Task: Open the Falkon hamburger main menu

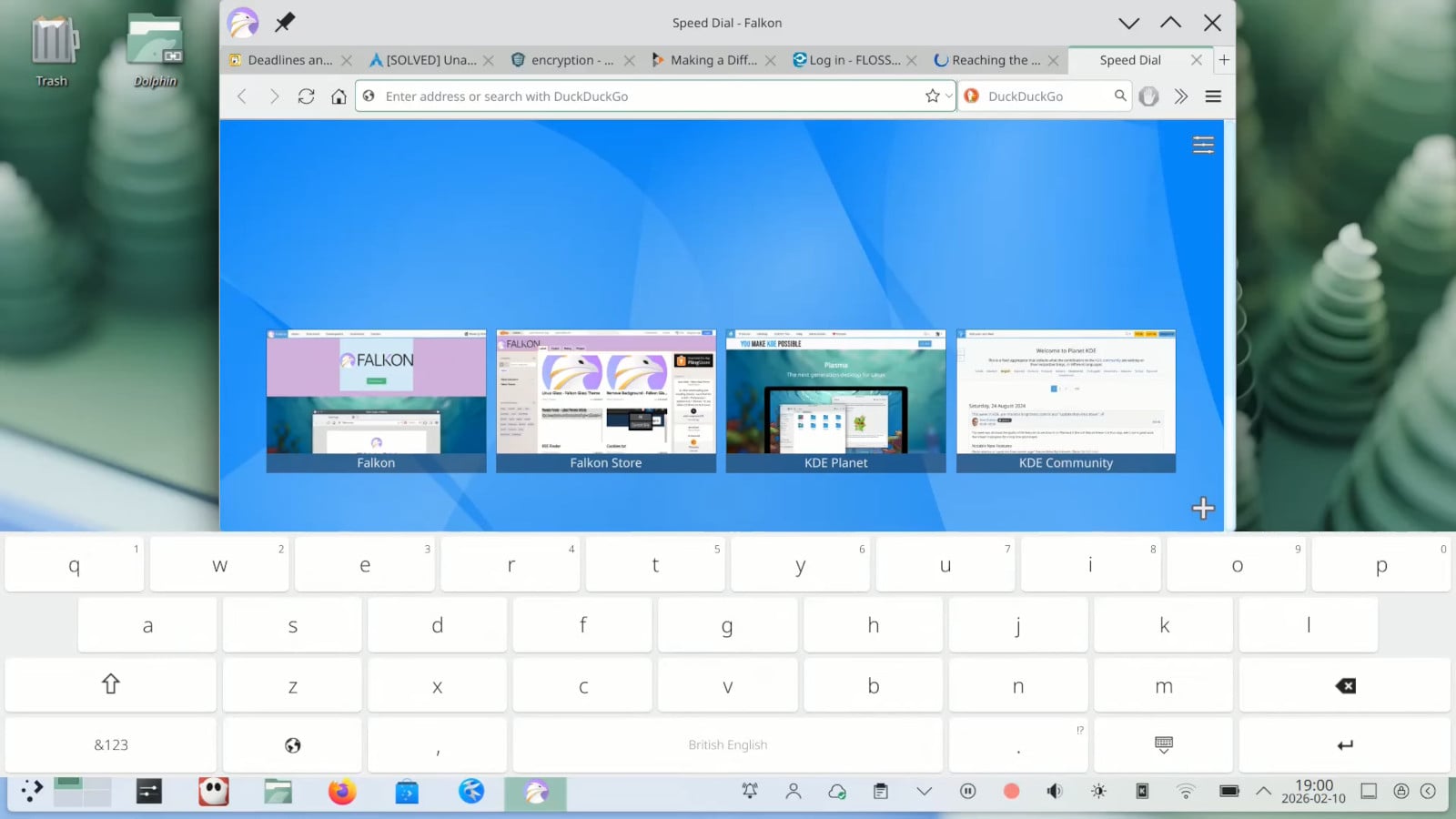Action: click(1213, 96)
